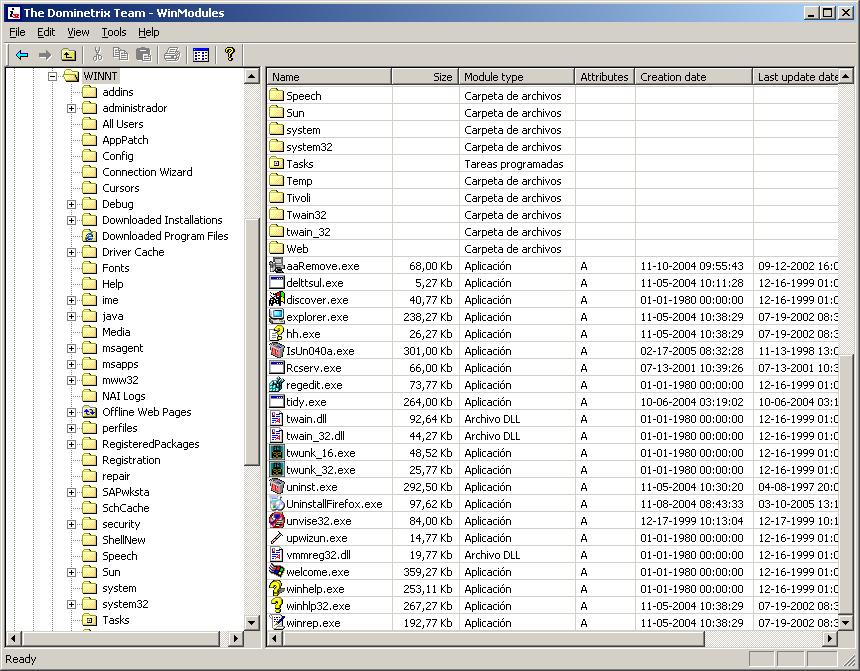Open the File menu

[18, 32]
